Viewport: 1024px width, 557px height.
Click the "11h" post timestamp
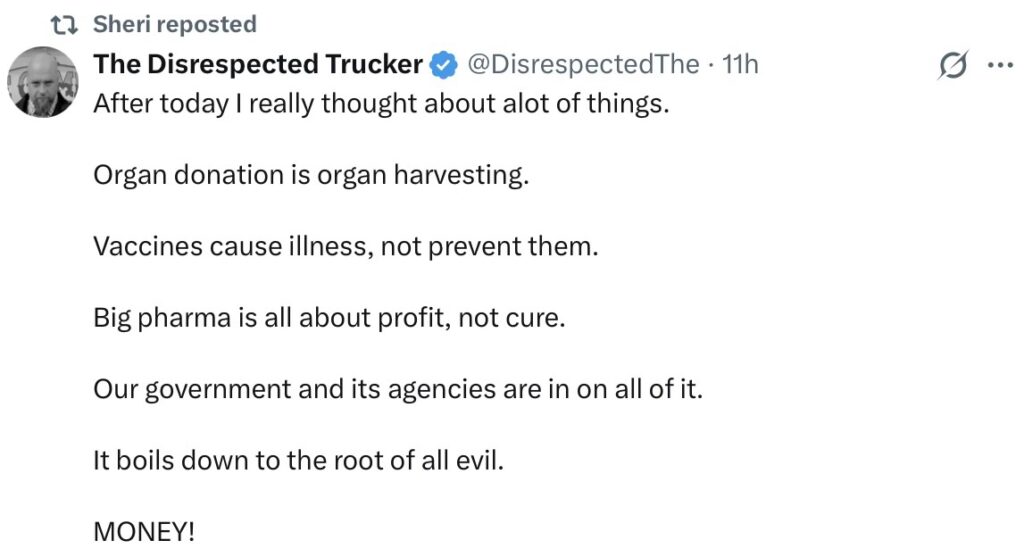[x=740, y=65]
